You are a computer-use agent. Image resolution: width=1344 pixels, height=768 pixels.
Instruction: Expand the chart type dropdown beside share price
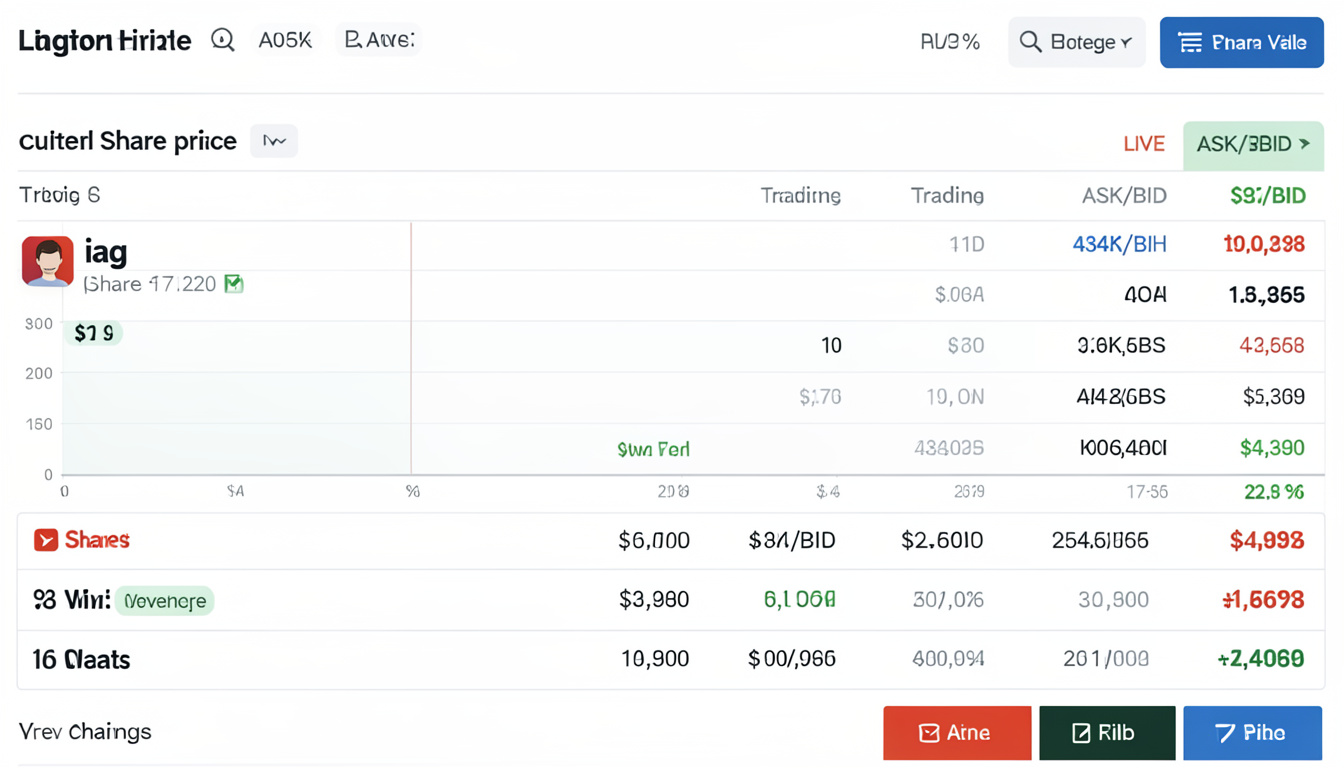pyautogui.click(x=274, y=141)
